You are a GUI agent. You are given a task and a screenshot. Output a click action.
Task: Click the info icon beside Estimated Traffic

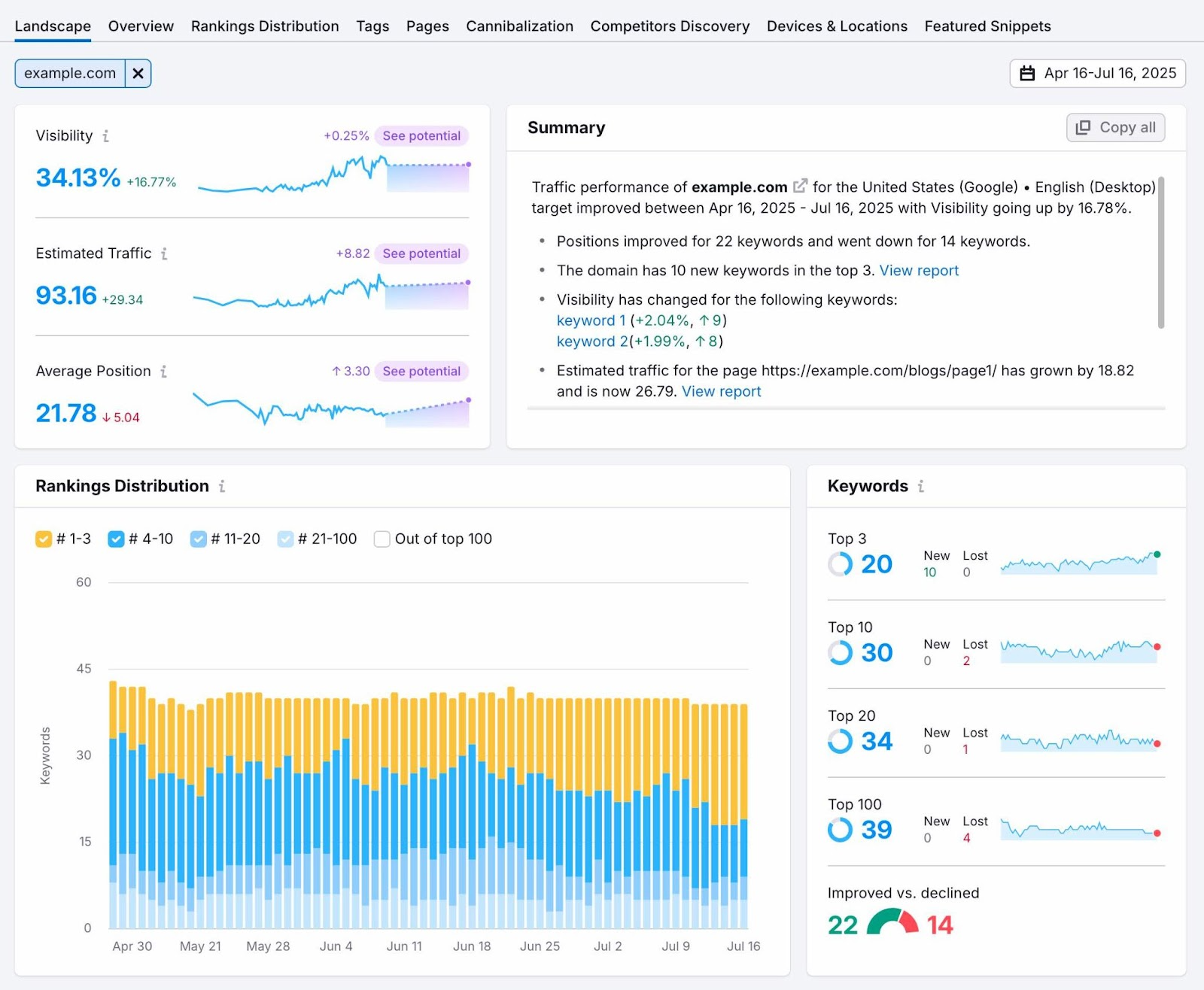click(x=165, y=254)
